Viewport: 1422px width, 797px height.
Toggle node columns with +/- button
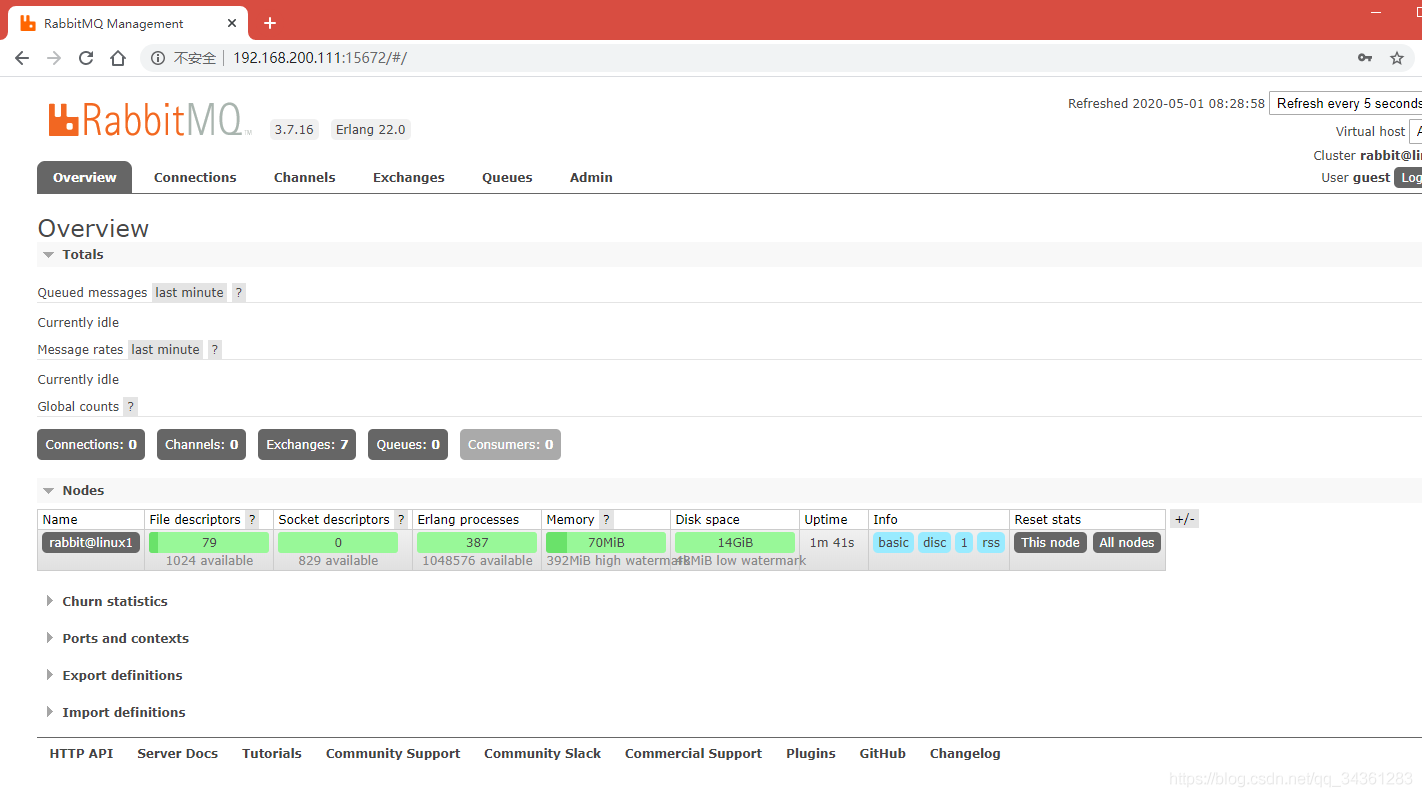tap(1184, 519)
